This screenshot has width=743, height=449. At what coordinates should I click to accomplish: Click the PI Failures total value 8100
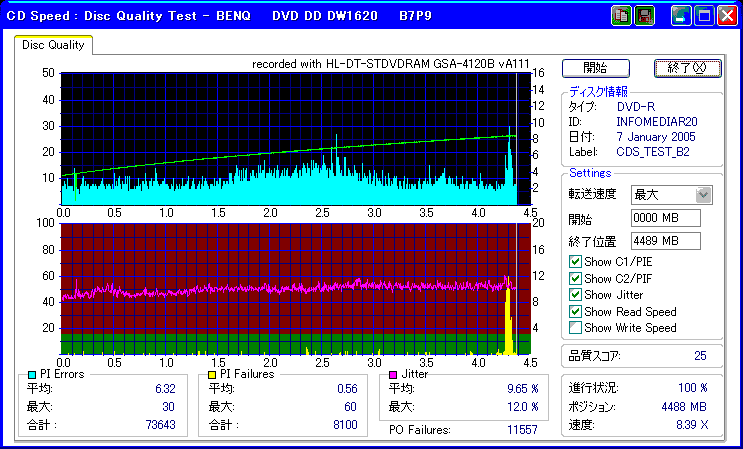[345, 424]
